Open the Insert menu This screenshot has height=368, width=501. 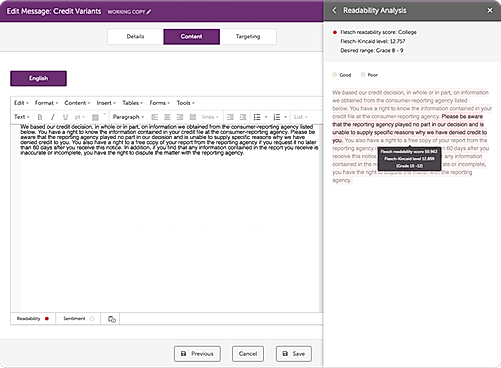(x=106, y=103)
